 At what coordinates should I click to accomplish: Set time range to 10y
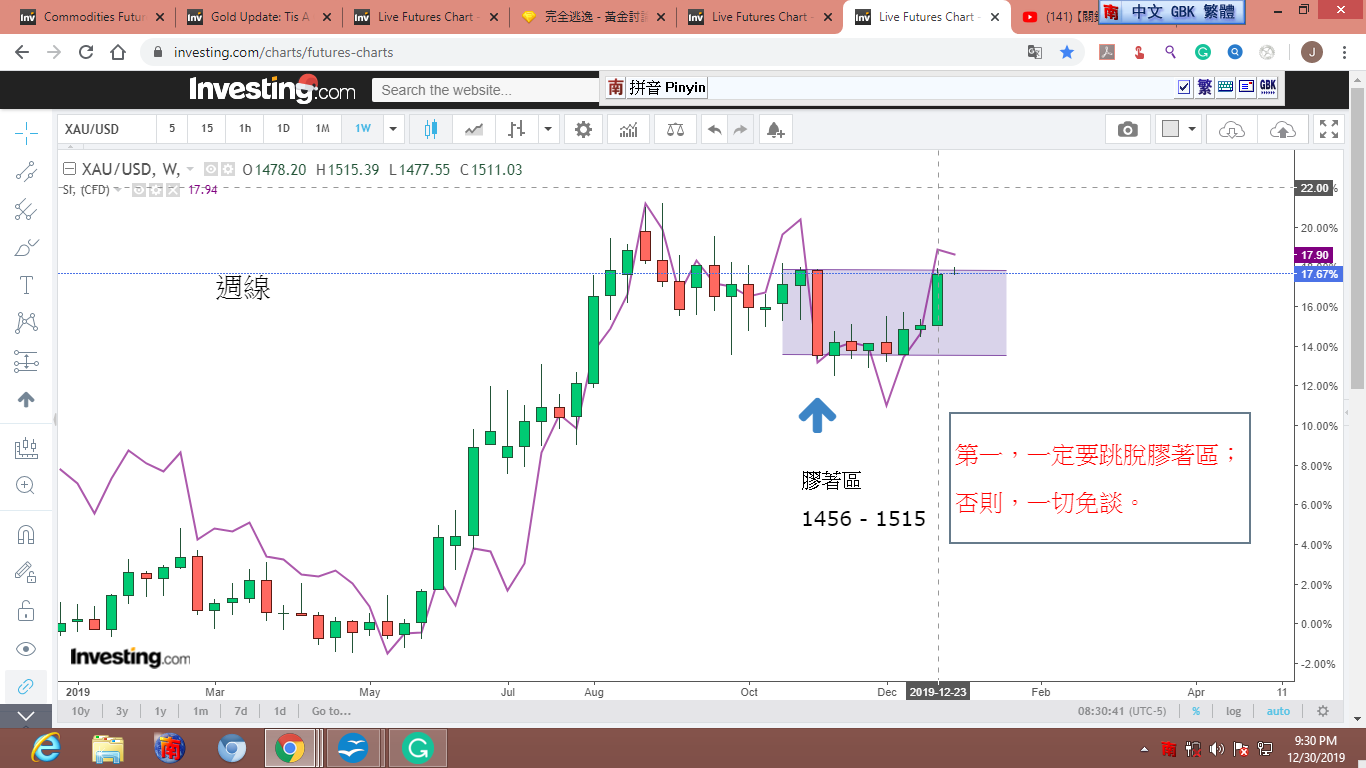[x=80, y=711]
